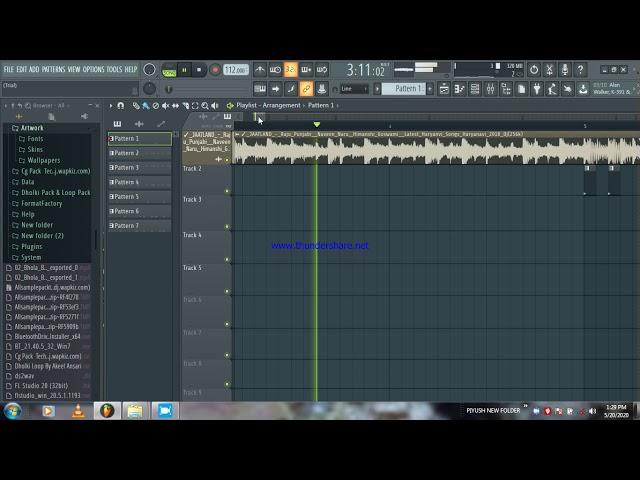The width and height of the screenshot is (640, 480).
Task: Click the step editing mode icon
Action: 291,89
